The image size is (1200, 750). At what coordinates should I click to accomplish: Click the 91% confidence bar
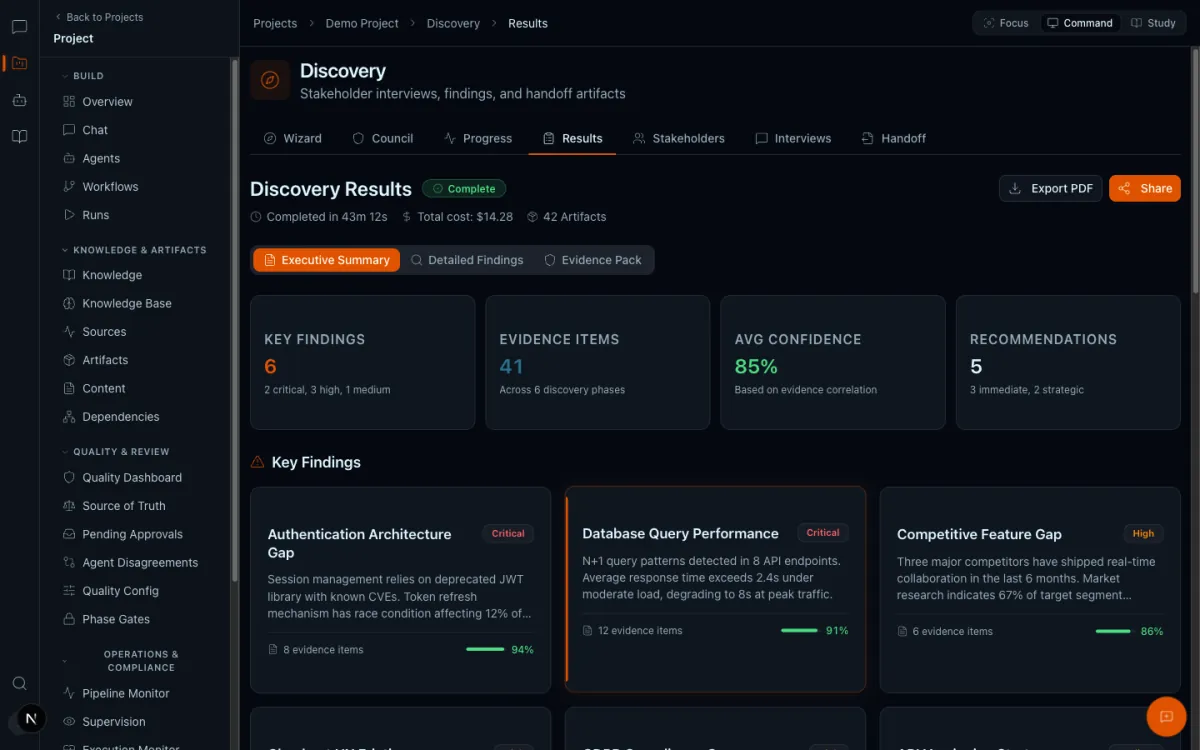799,630
